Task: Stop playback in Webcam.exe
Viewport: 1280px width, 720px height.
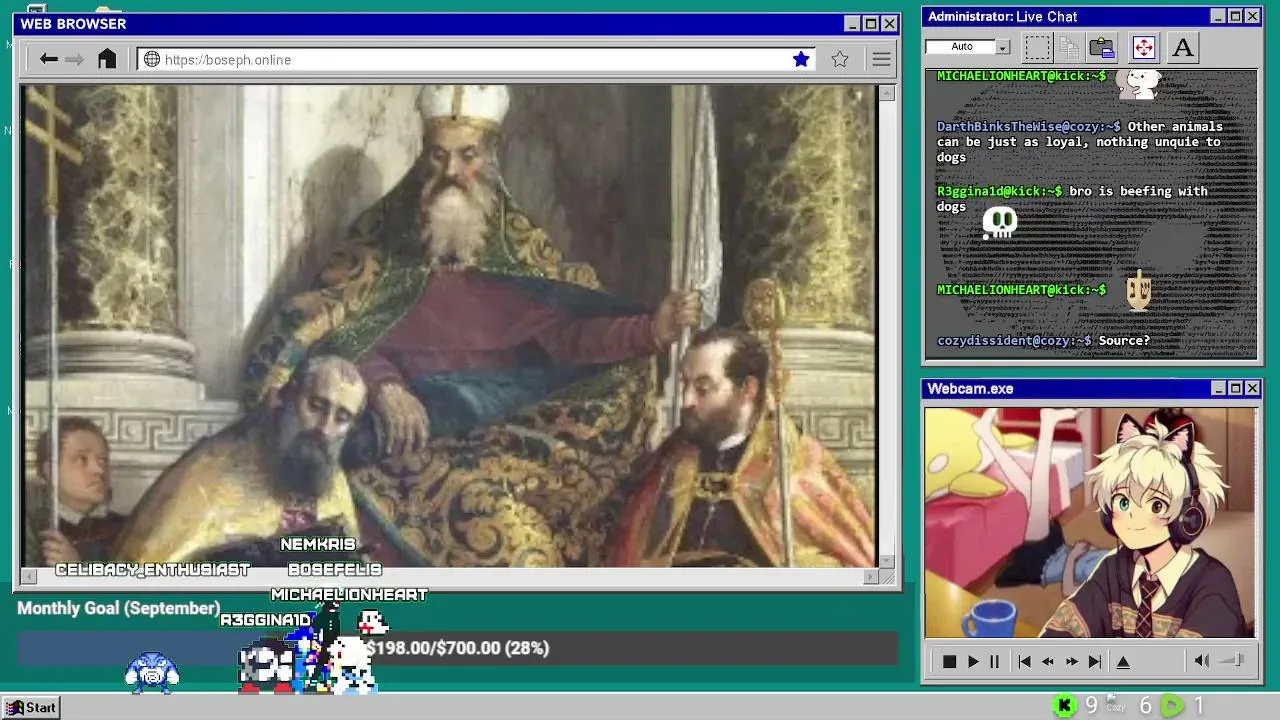Action: [949, 662]
